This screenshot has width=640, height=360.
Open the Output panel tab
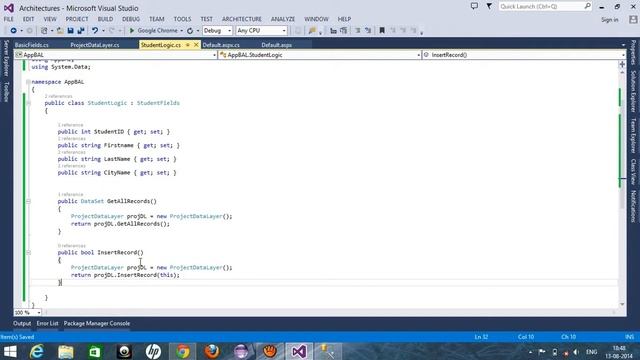click(22, 323)
